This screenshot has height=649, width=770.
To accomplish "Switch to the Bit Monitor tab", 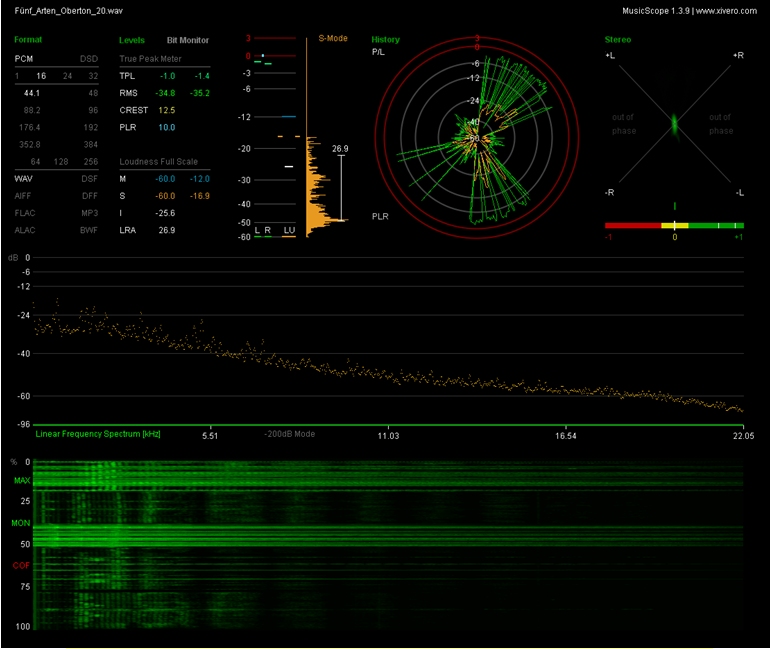I will [188, 40].
